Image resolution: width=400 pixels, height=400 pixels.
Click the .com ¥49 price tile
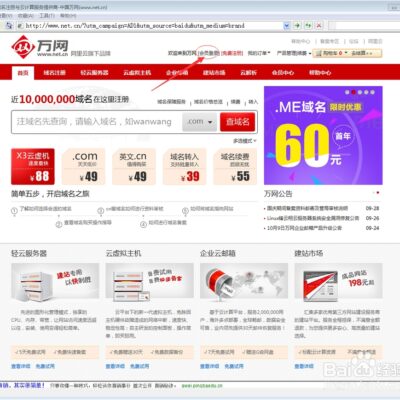[x=84, y=166]
